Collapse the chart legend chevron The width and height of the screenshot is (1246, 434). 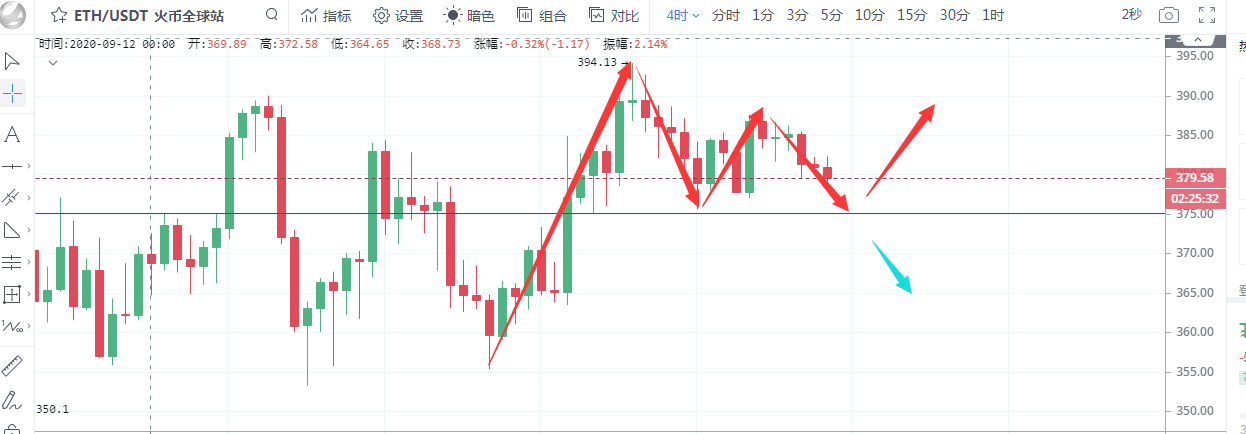point(53,62)
